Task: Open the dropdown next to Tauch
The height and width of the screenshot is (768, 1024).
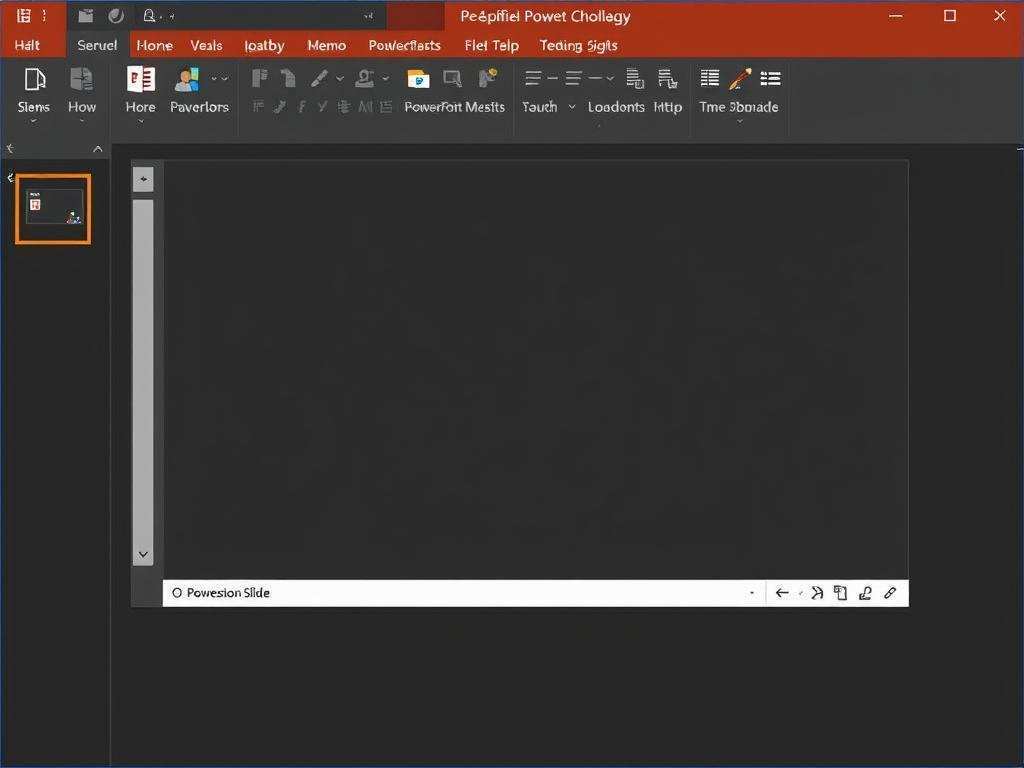Action: pyautogui.click(x=572, y=107)
